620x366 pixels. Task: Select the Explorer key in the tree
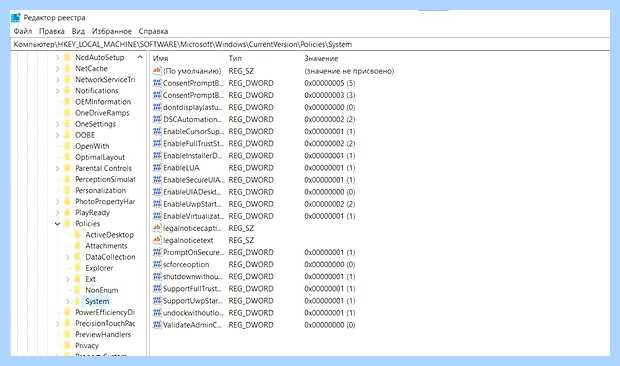pyautogui.click(x=99, y=268)
